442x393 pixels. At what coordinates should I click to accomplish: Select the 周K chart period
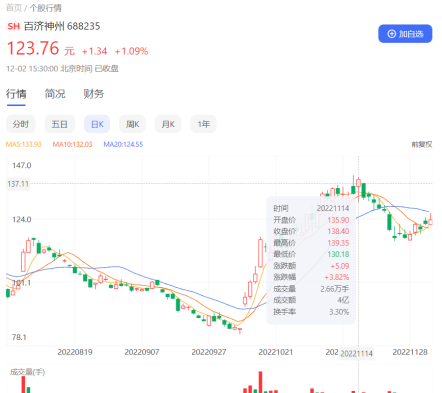click(132, 124)
